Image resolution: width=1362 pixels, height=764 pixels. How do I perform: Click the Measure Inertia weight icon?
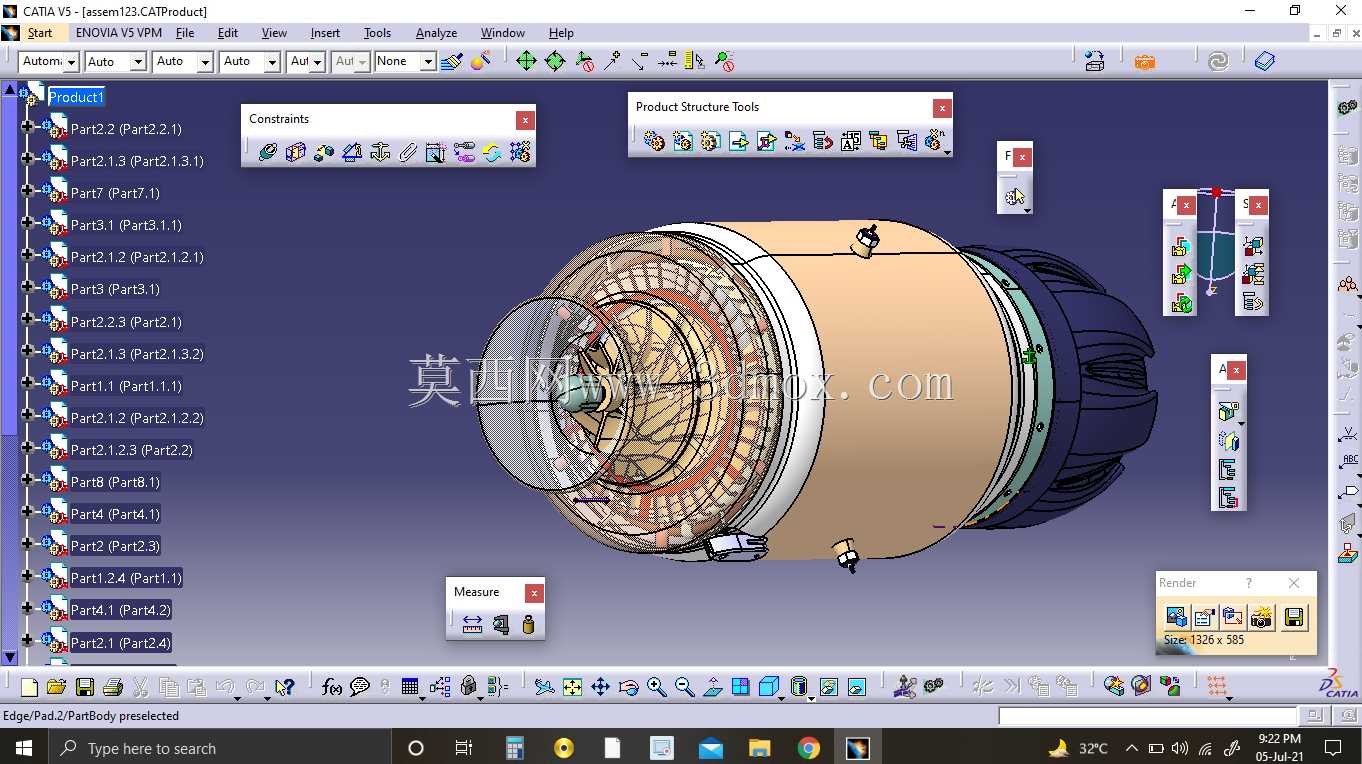(528, 625)
